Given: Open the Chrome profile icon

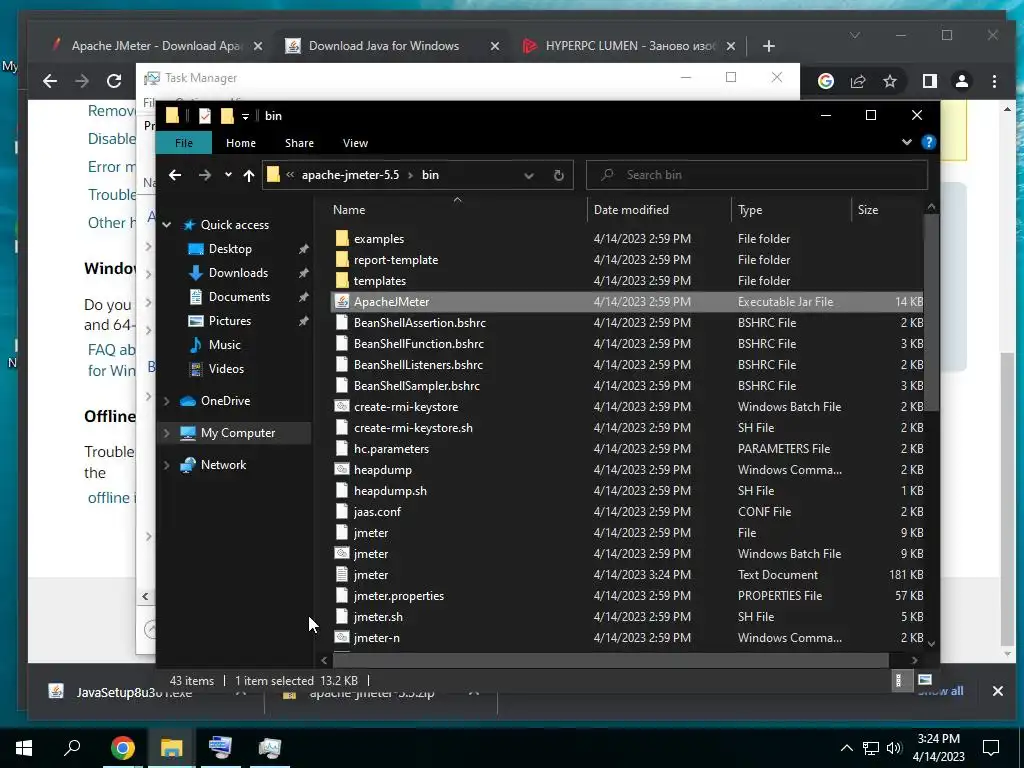Looking at the screenshot, I should (x=961, y=81).
